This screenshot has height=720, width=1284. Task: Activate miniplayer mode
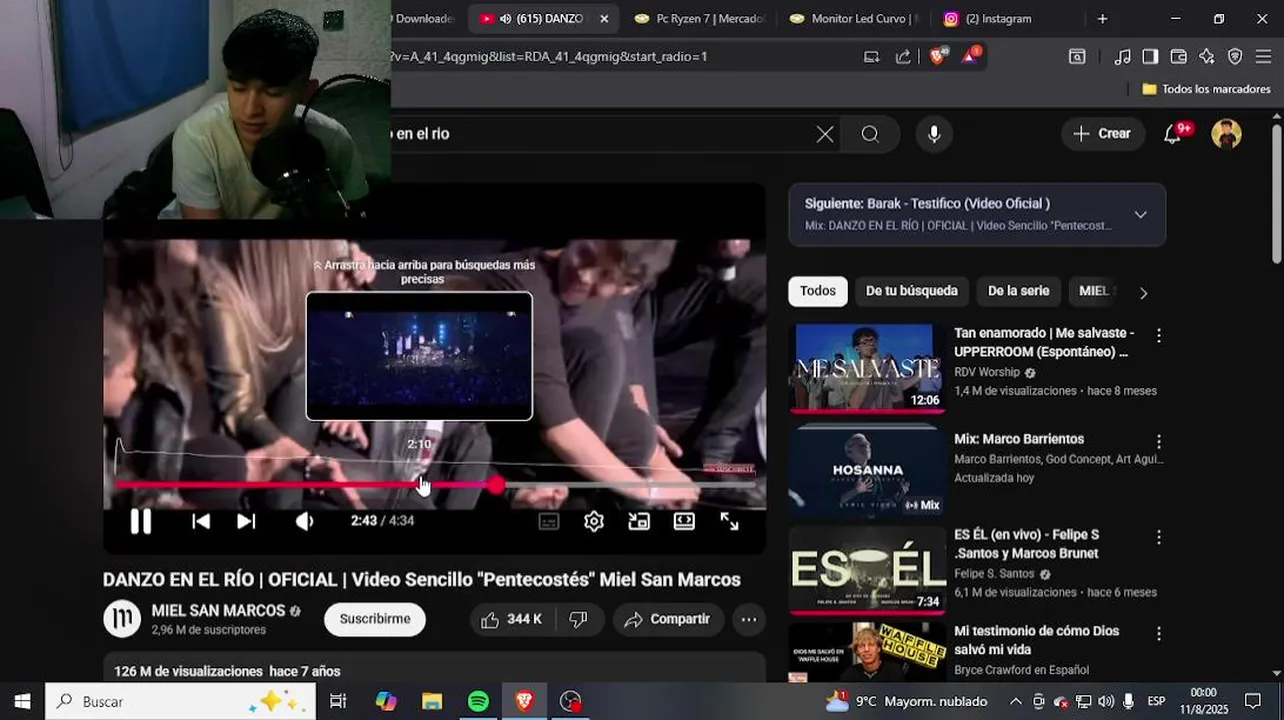pyautogui.click(x=639, y=521)
